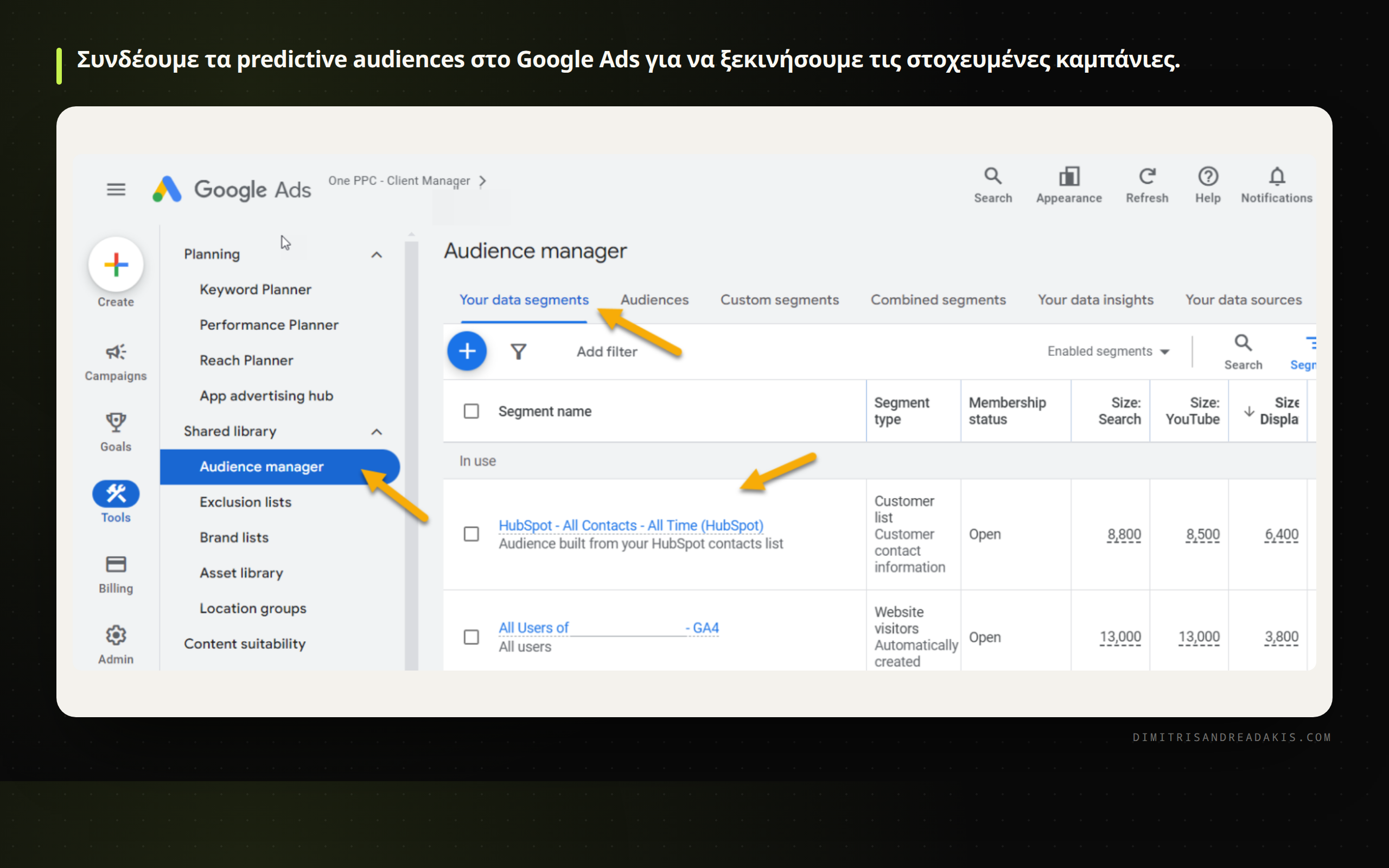The width and height of the screenshot is (1389, 868).
Task: Click the Create plus button
Action: click(x=116, y=265)
